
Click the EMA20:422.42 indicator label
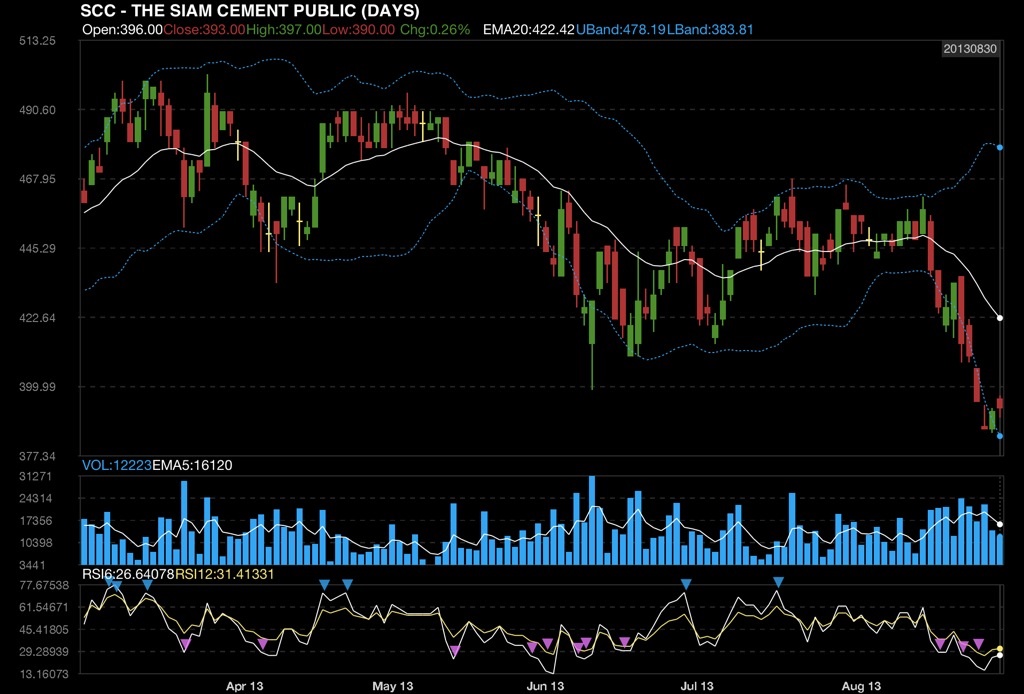[x=529, y=29]
